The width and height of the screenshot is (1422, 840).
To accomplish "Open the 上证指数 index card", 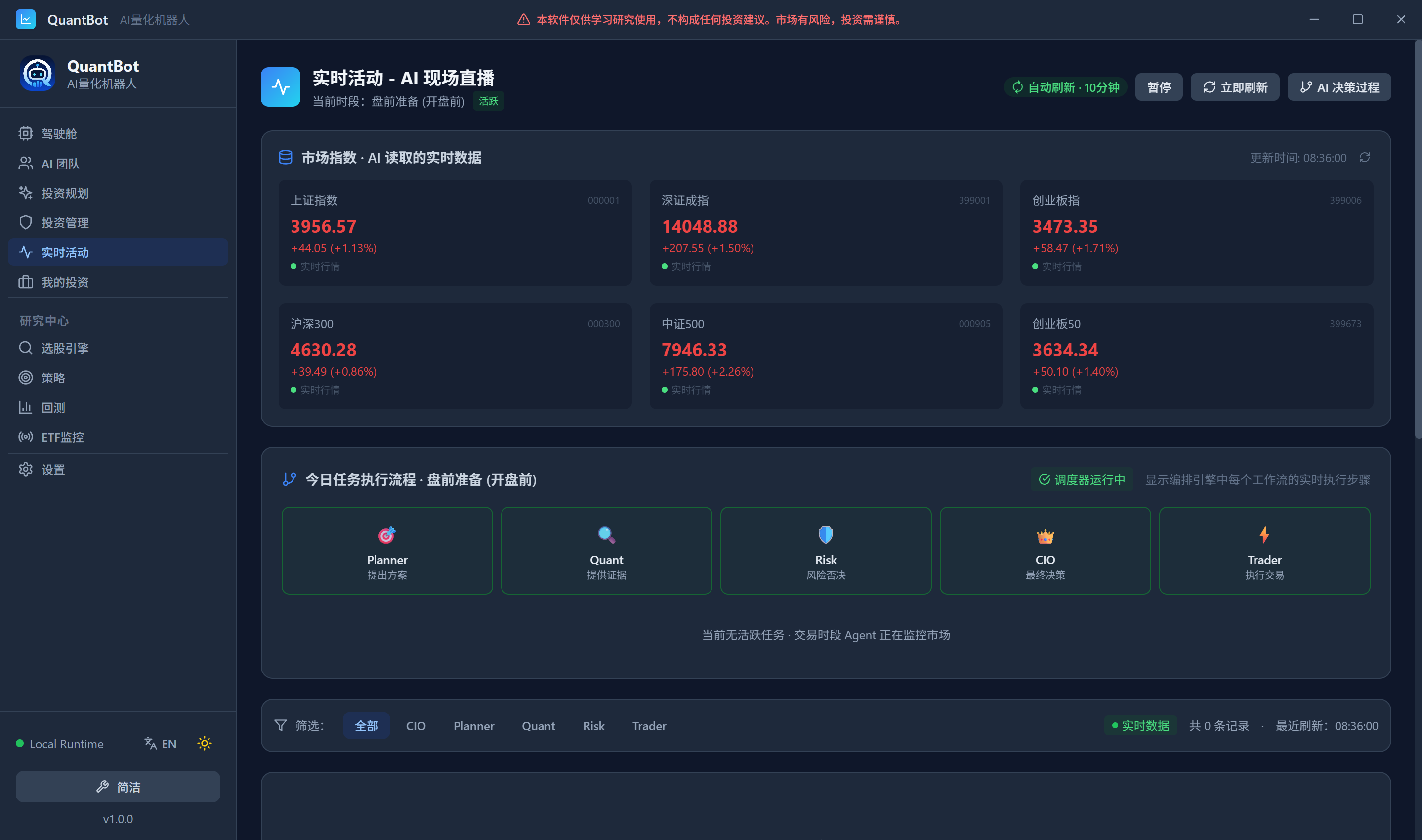I will pyautogui.click(x=455, y=233).
